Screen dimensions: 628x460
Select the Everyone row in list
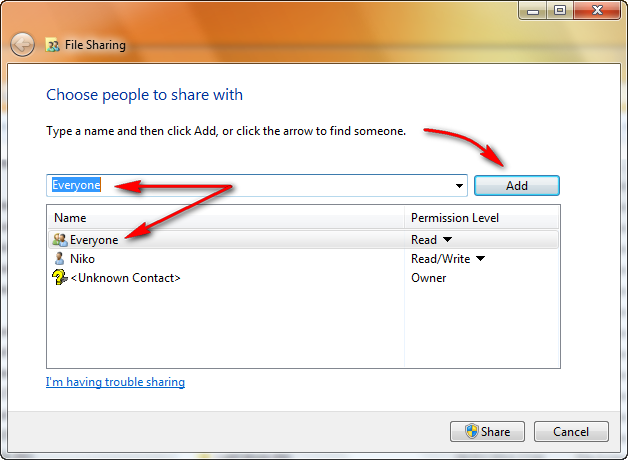[303, 239]
